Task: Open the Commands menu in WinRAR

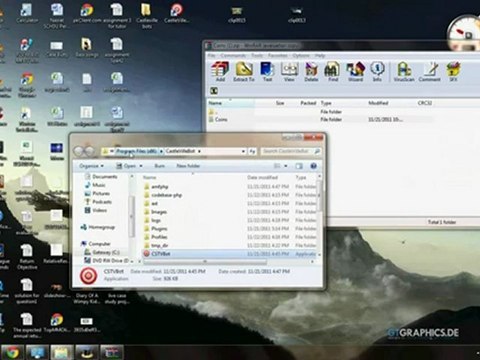Action: [233, 55]
